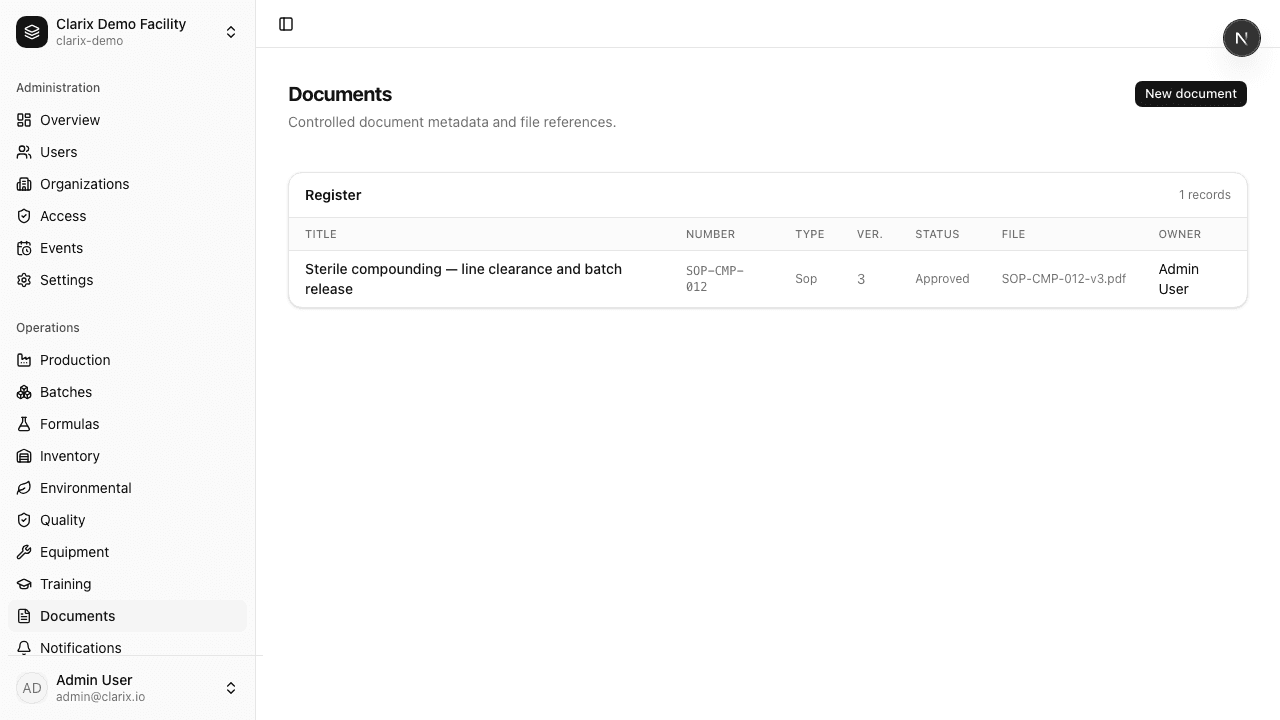Click the Equipment wrench icon
Screen dimensions: 1280x720
[x=24, y=552]
